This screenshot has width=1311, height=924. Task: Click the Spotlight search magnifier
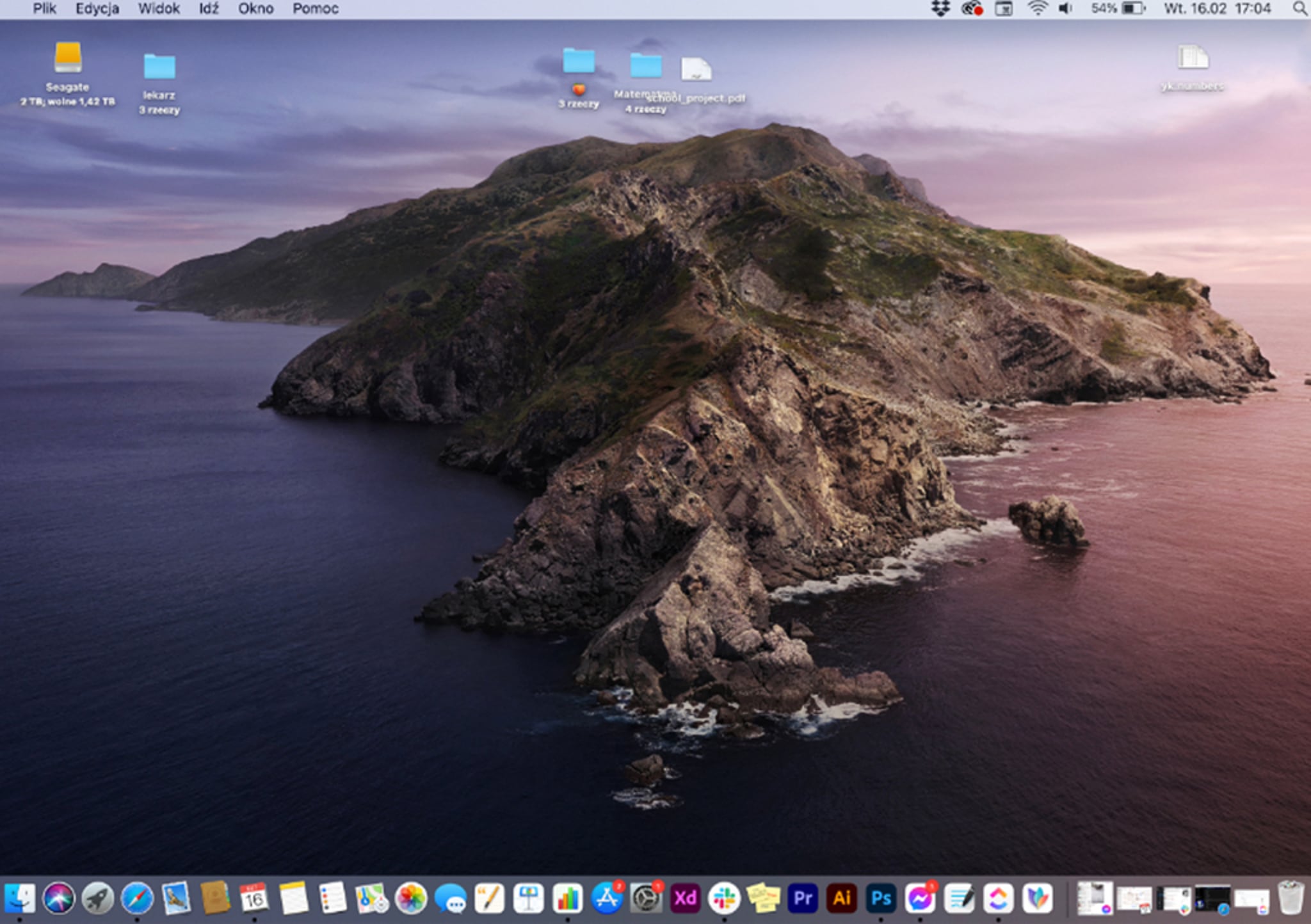(x=1299, y=9)
